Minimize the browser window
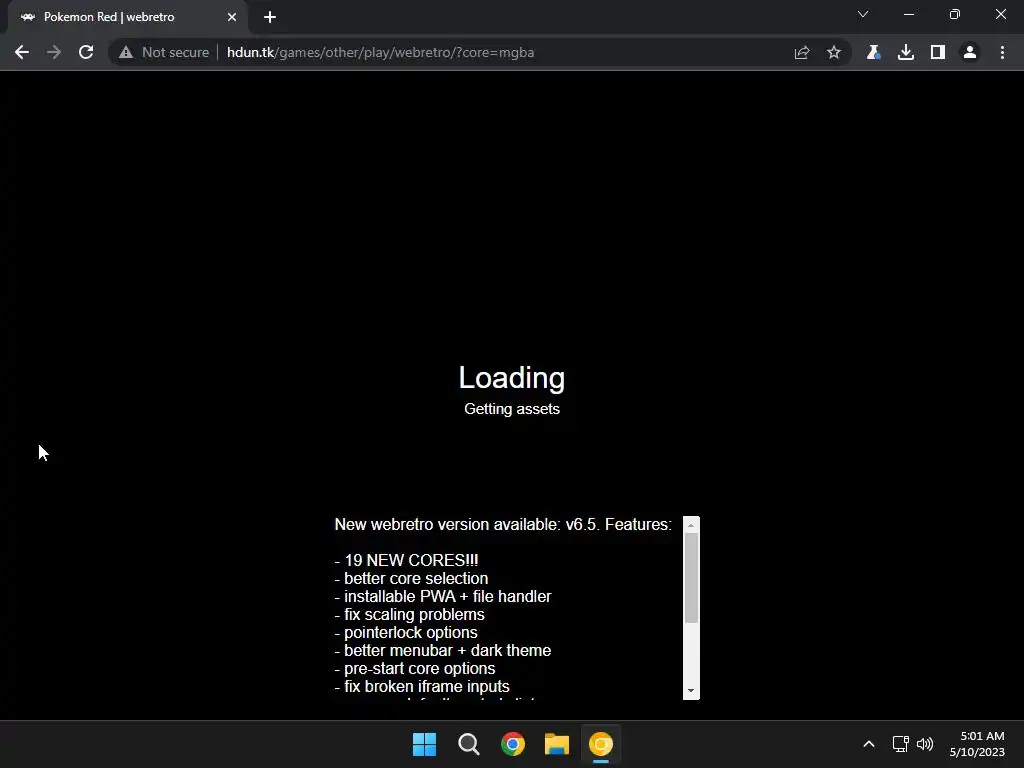Image resolution: width=1024 pixels, height=768 pixels. coord(908,14)
